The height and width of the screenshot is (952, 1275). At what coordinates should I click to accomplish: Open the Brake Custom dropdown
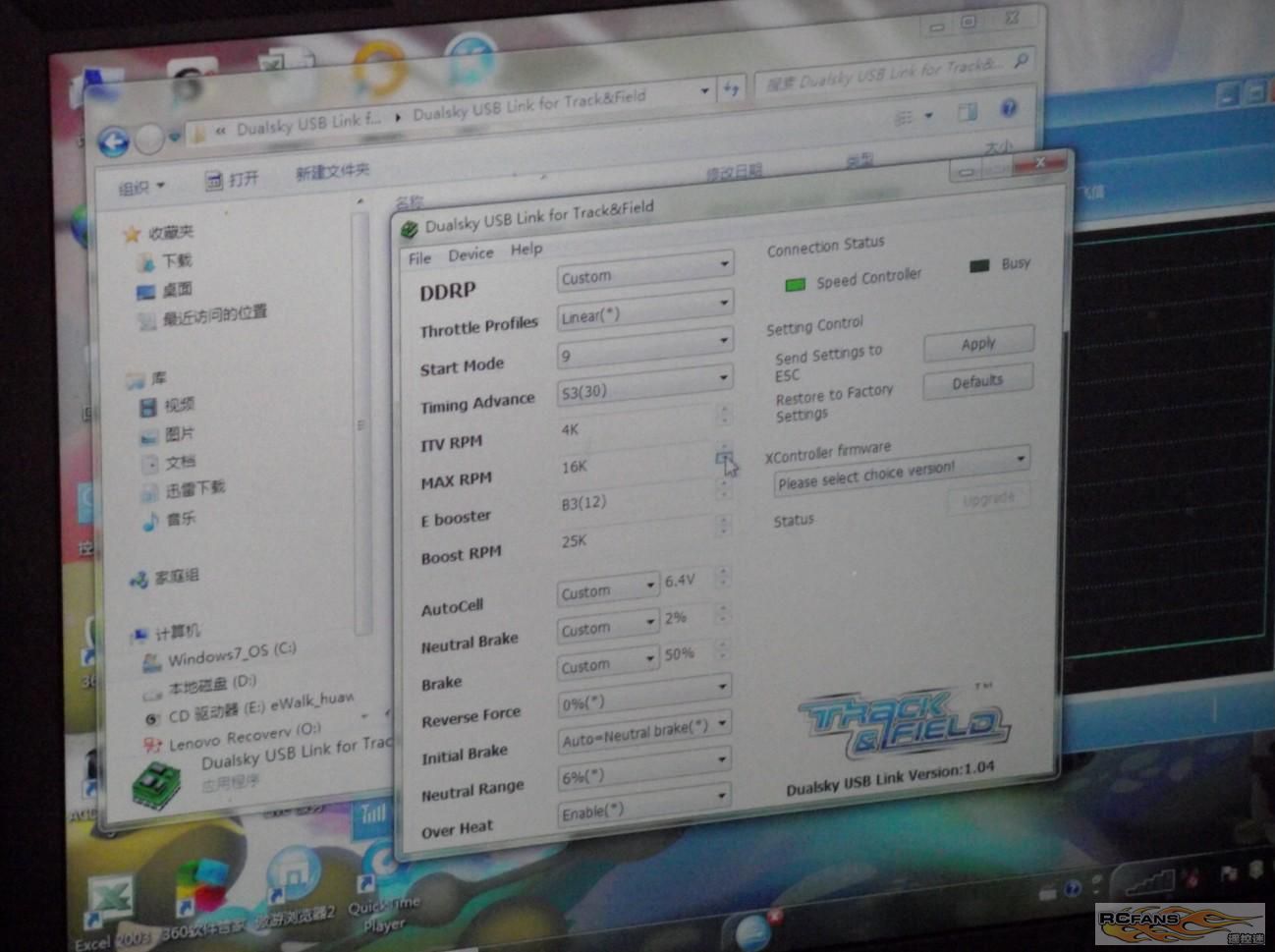click(x=607, y=664)
